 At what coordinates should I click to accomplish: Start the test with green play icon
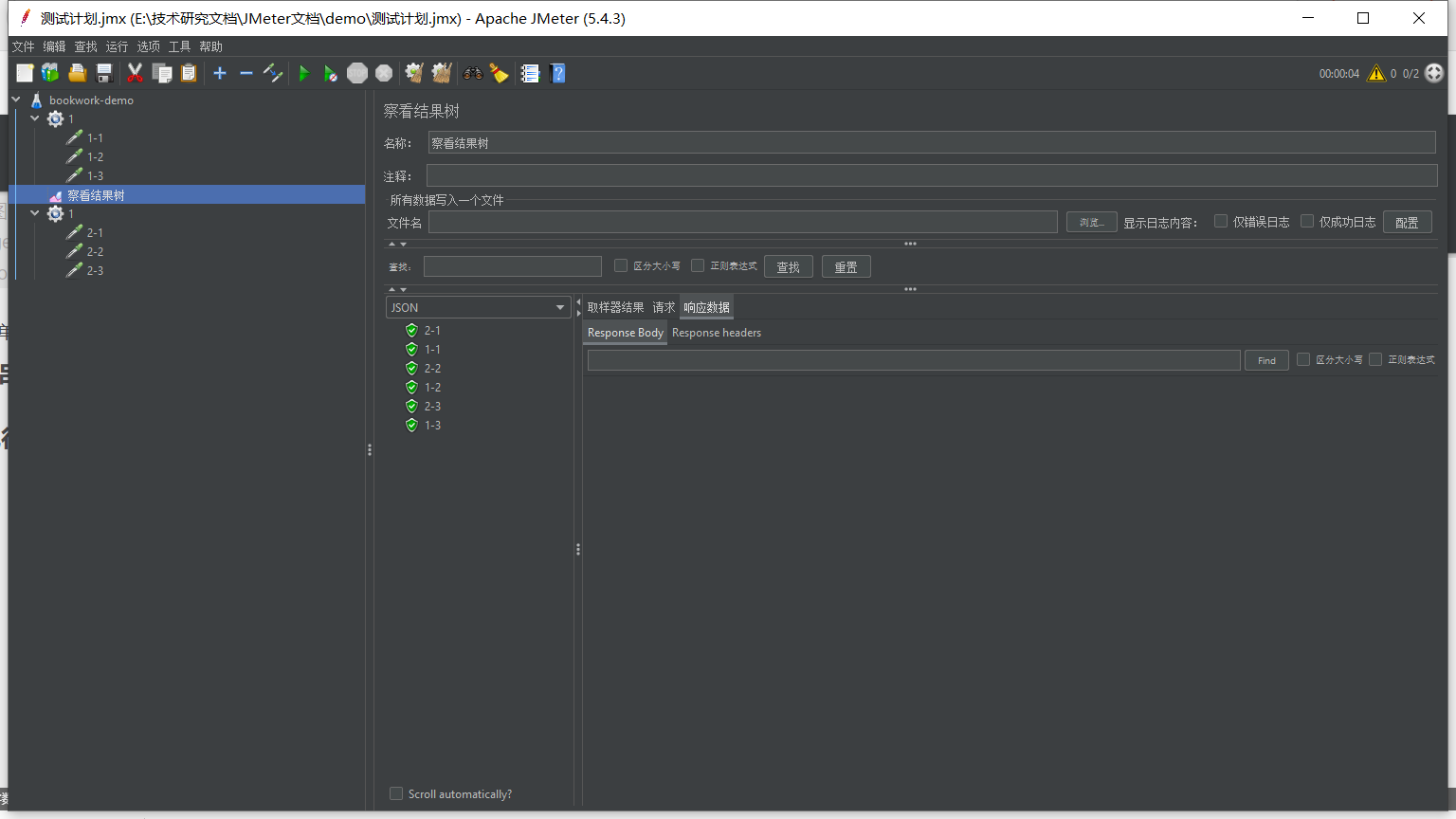point(303,73)
